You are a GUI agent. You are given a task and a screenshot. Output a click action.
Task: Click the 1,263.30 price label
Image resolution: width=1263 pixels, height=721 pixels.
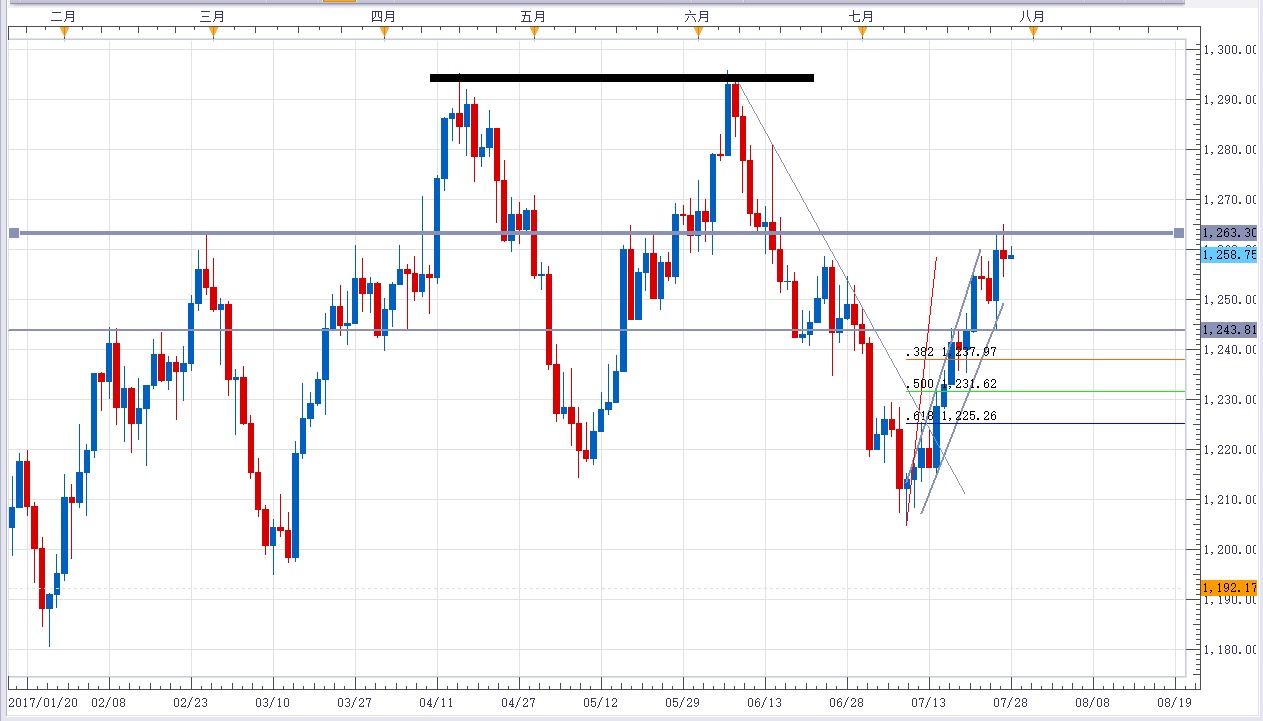click(x=1229, y=232)
